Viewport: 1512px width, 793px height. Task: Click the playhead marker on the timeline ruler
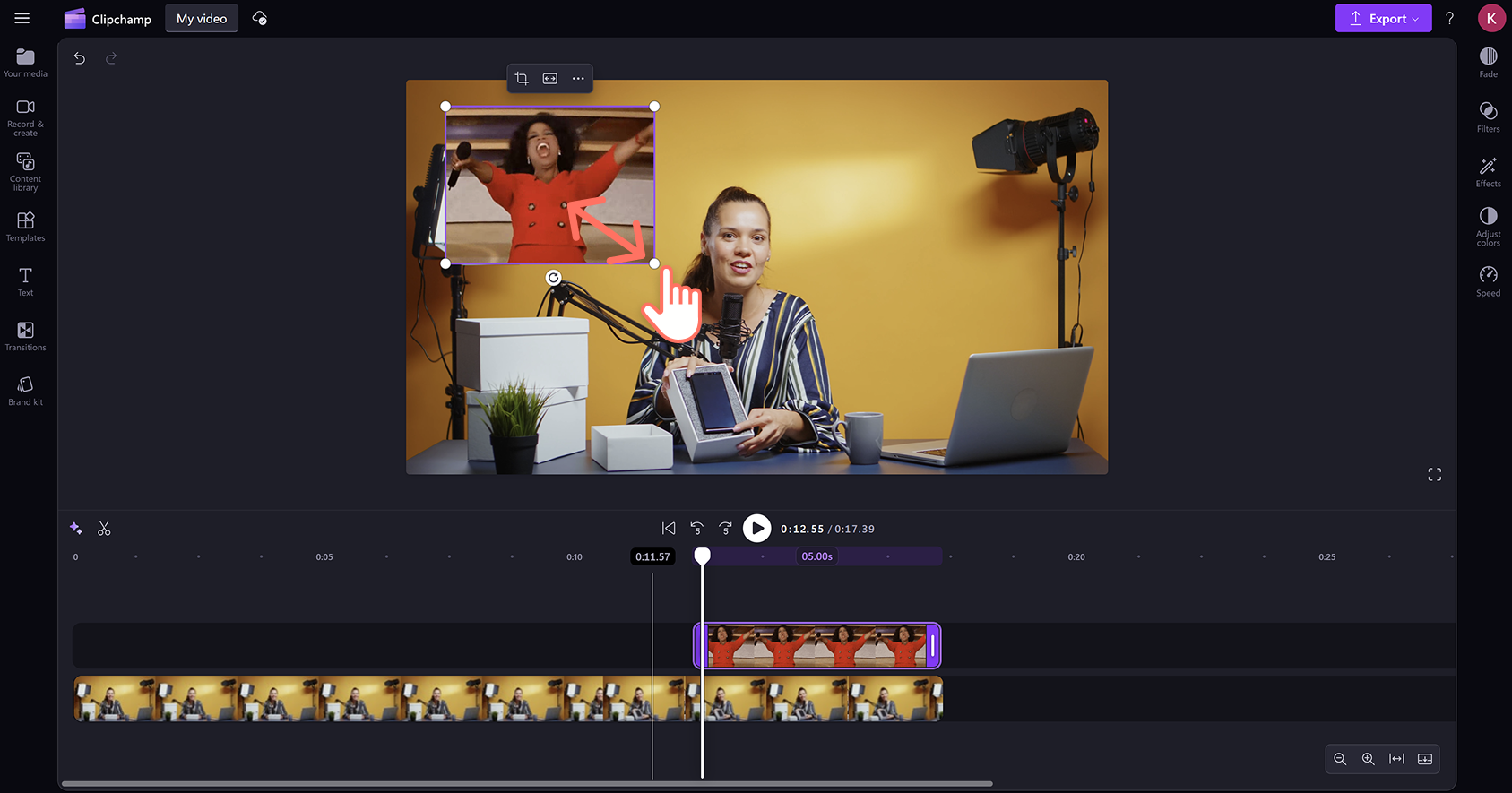pyautogui.click(x=703, y=556)
